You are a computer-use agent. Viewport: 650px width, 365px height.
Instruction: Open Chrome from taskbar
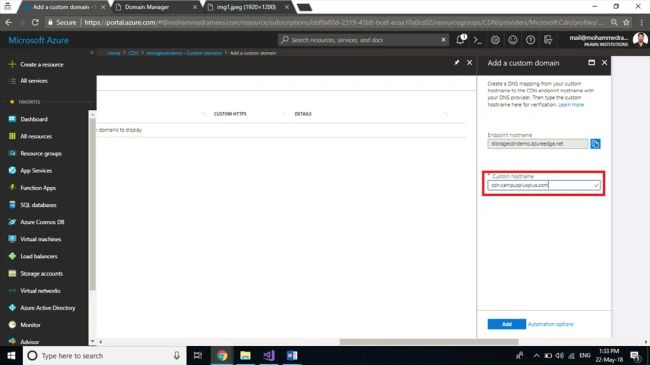(222, 355)
